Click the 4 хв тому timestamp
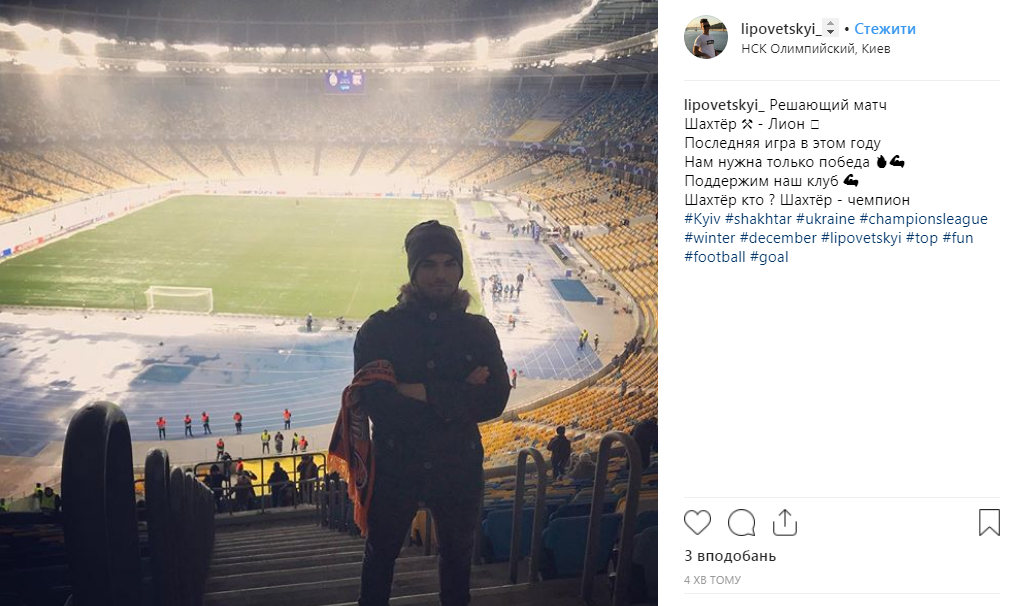1025x606 pixels. pos(713,580)
